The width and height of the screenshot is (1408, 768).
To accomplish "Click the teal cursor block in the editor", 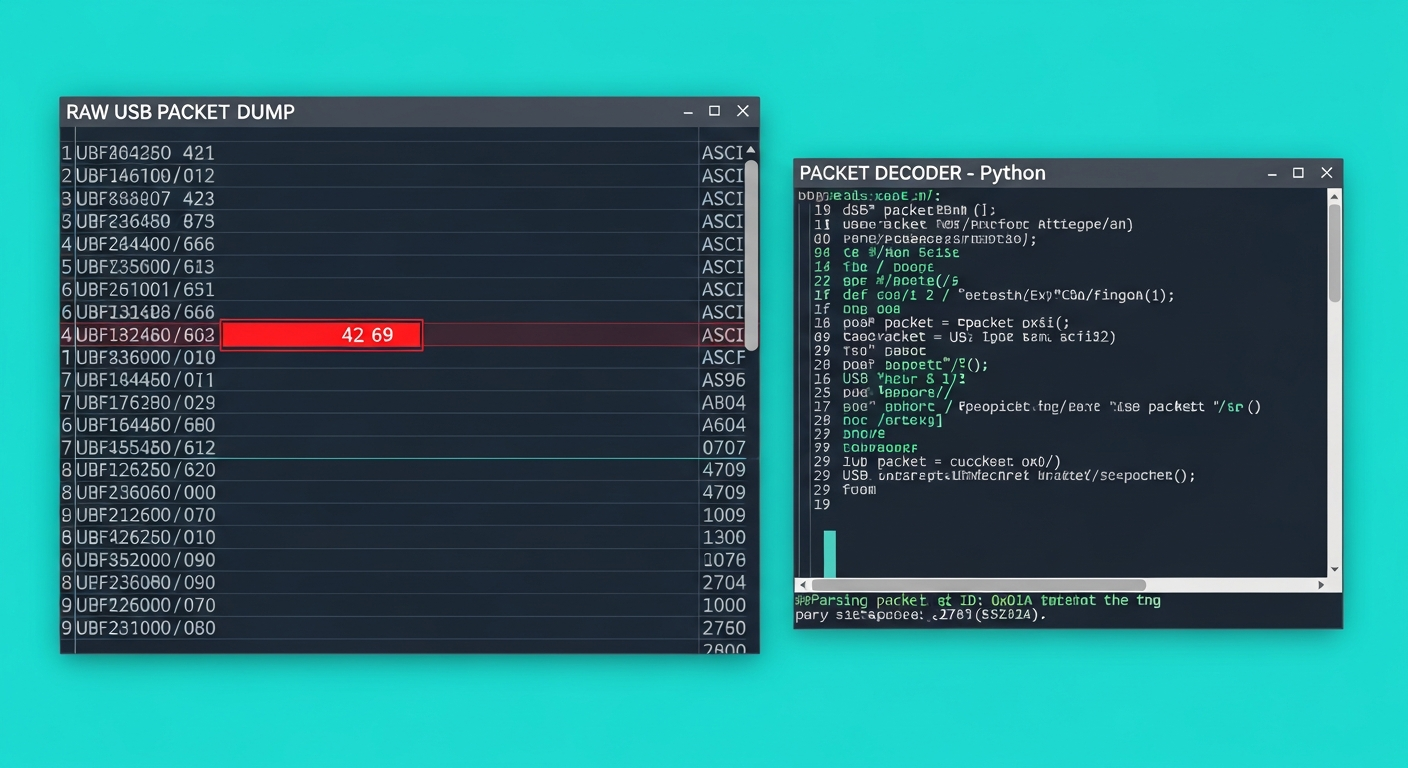I will [829, 553].
